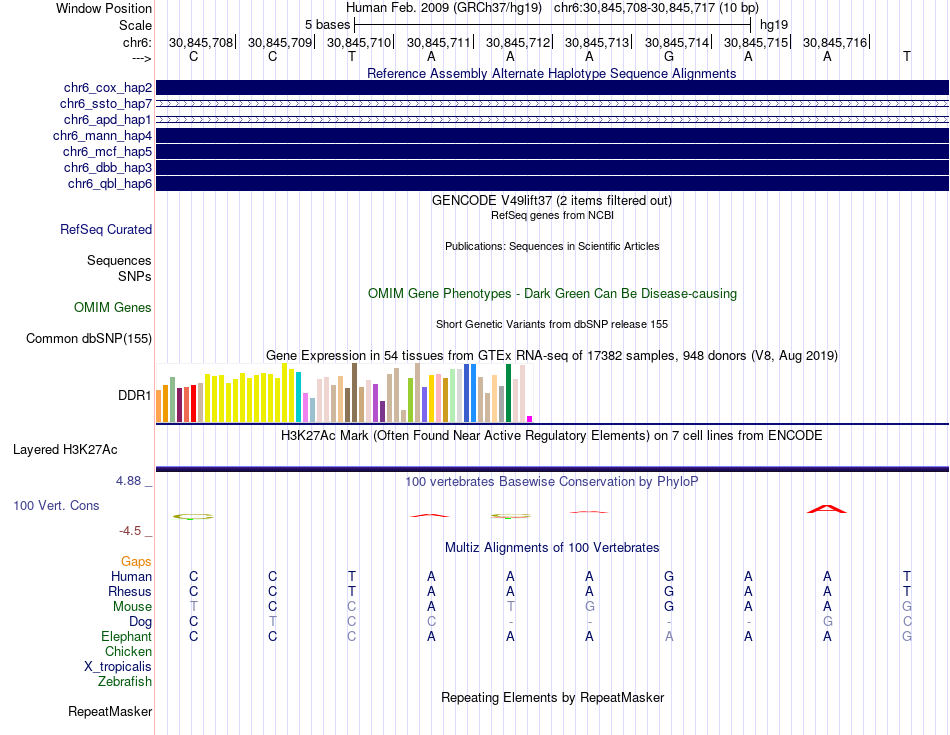Click the OMIM Genes side label
Viewport: 950px width, 735px height.
(x=113, y=308)
